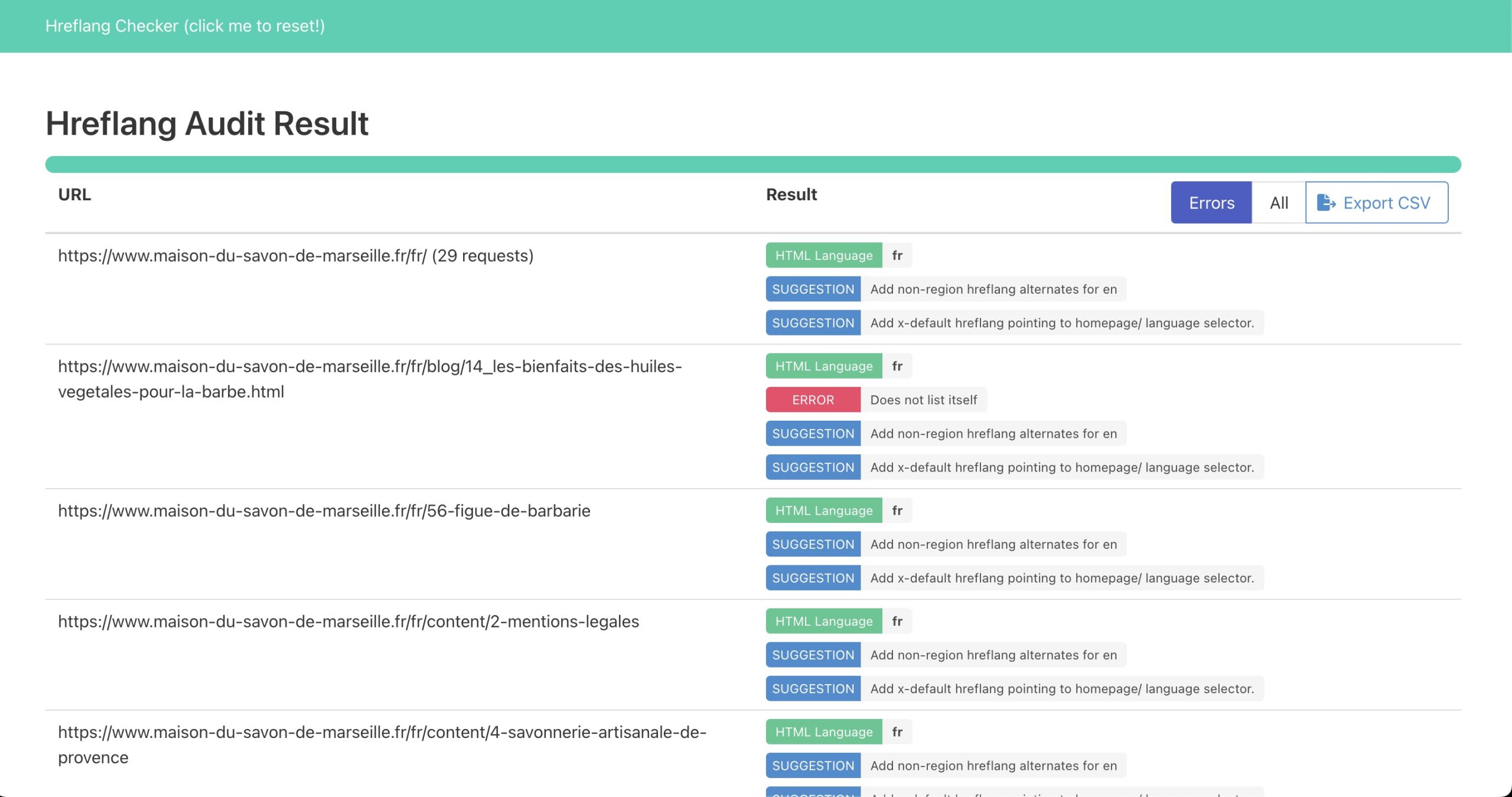This screenshot has width=1512, height=797.
Task: Click the red ERROR badge
Action: point(813,400)
